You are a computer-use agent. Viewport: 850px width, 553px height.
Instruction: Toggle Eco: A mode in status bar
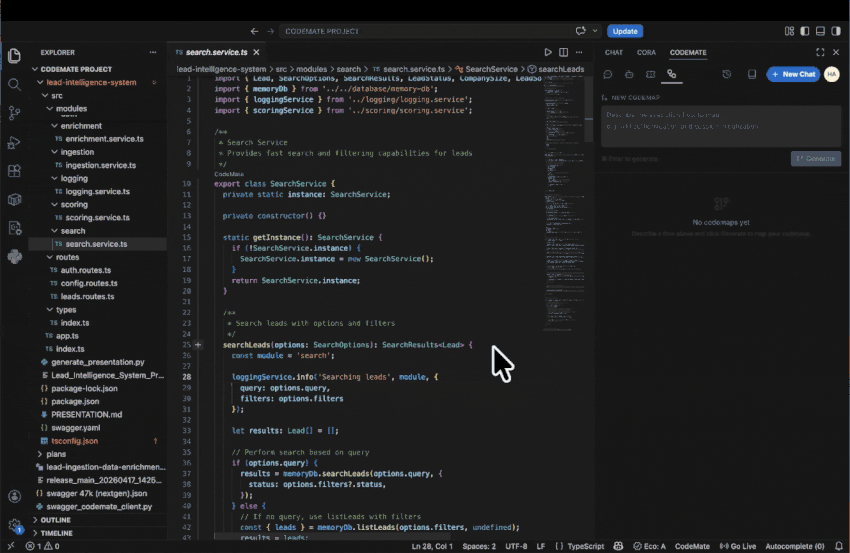649,546
